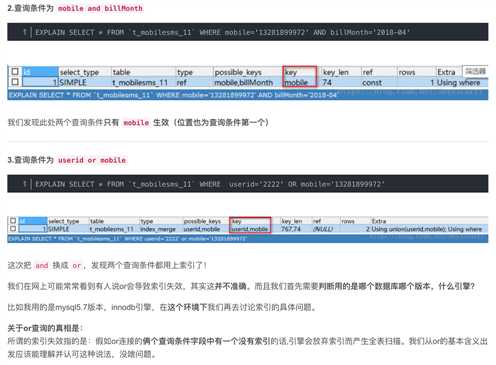
Task: Click the 'ref' column header above 'const'
Action: pos(367,72)
